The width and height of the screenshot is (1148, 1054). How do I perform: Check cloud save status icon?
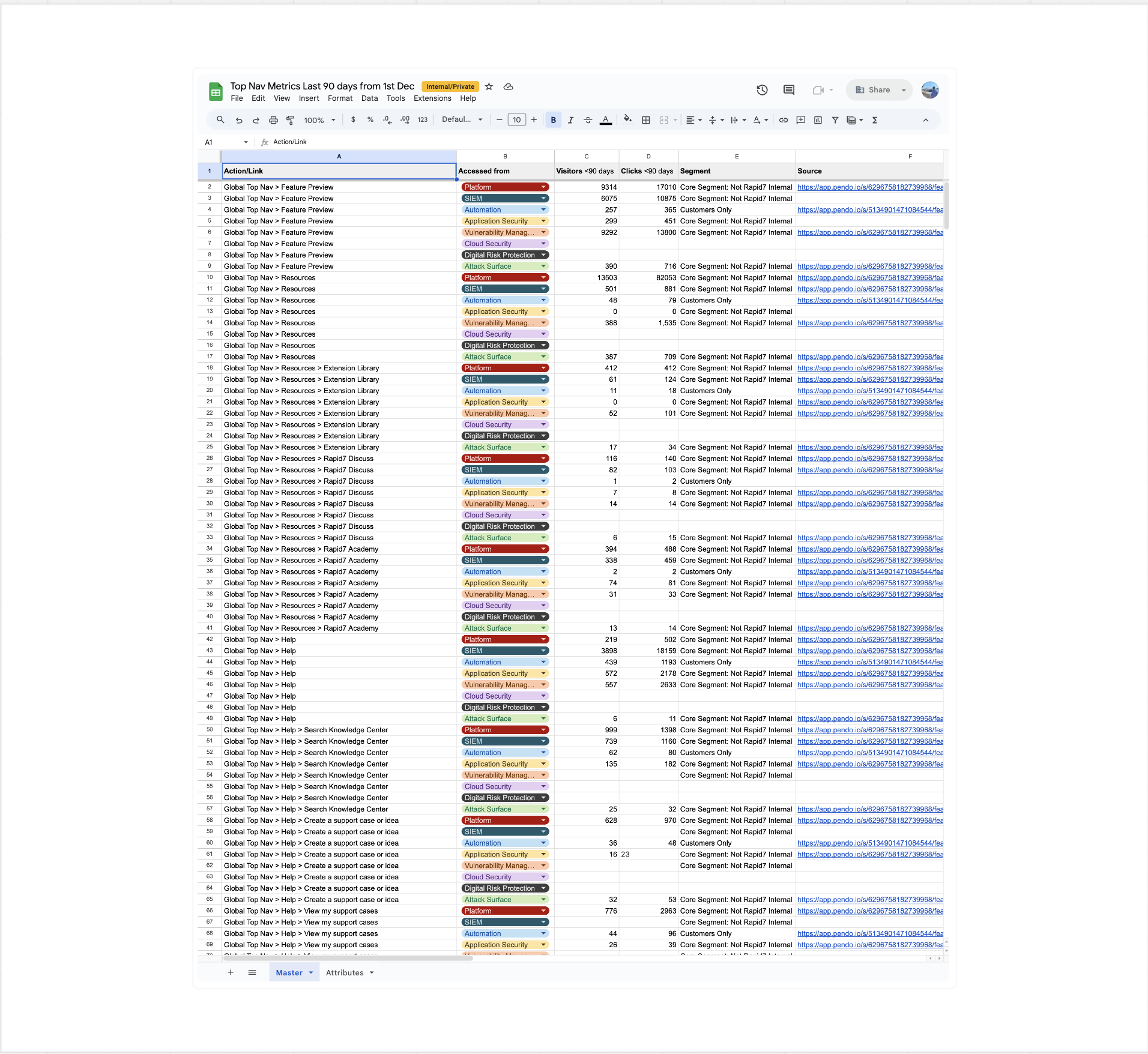coord(508,86)
